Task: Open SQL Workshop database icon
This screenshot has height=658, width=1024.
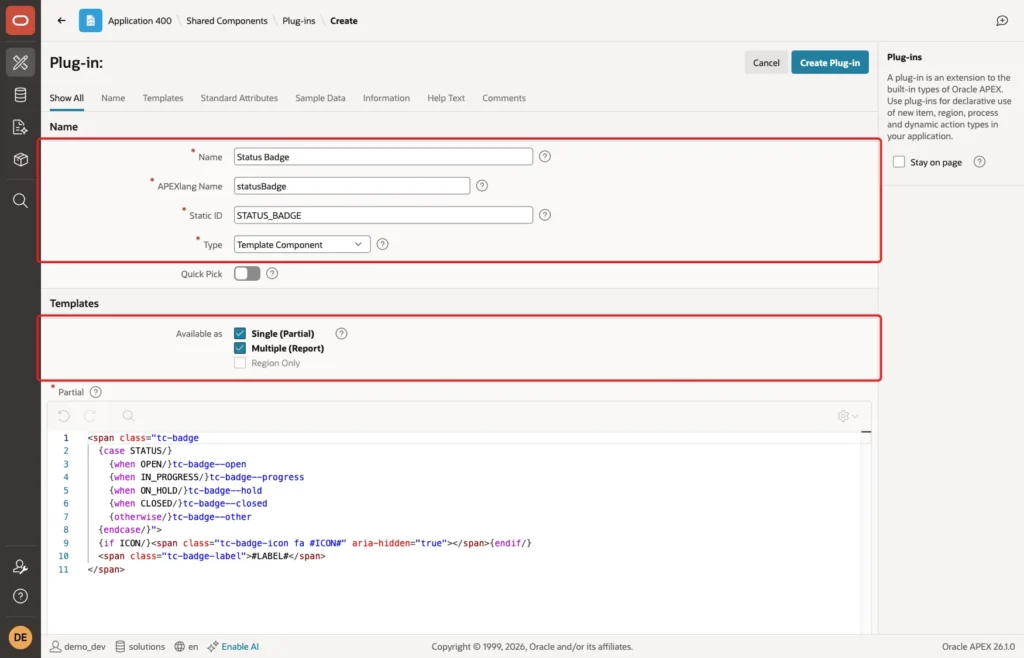Action: 20,95
